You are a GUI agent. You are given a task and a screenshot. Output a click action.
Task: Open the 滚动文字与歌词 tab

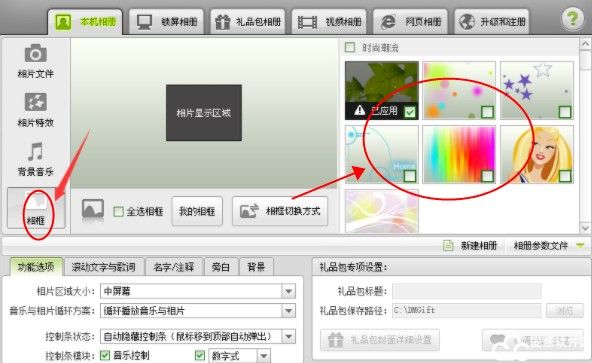pyautogui.click(x=104, y=267)
